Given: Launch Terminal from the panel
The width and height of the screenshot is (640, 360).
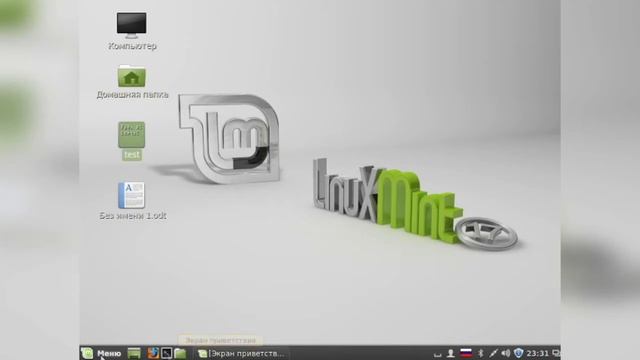Looking at the screenshot, I should 167,353.
